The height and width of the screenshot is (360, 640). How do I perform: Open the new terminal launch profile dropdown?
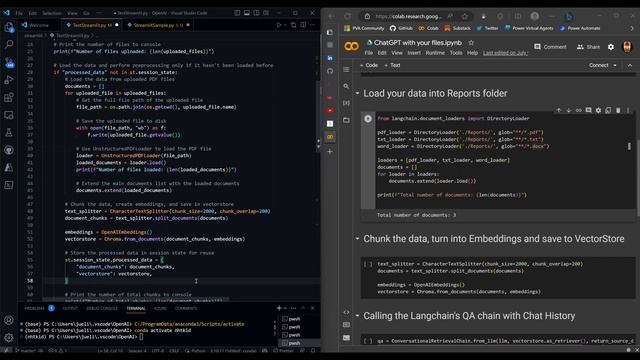tap(285, 308)
